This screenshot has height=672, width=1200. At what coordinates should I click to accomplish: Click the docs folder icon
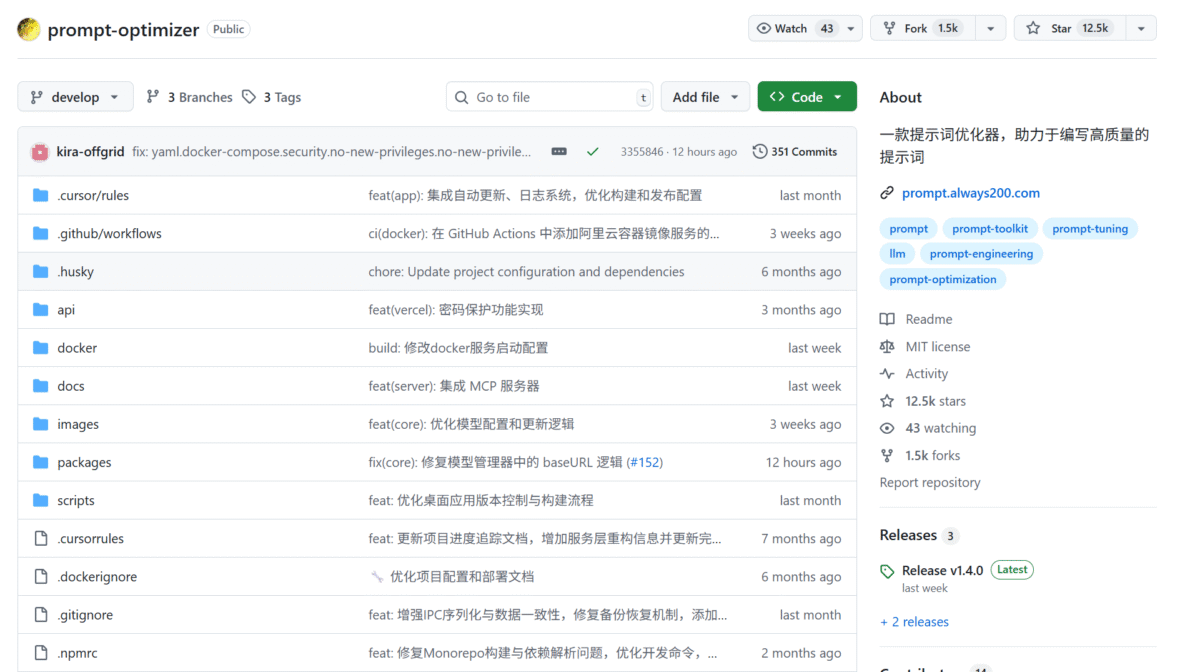41,386
